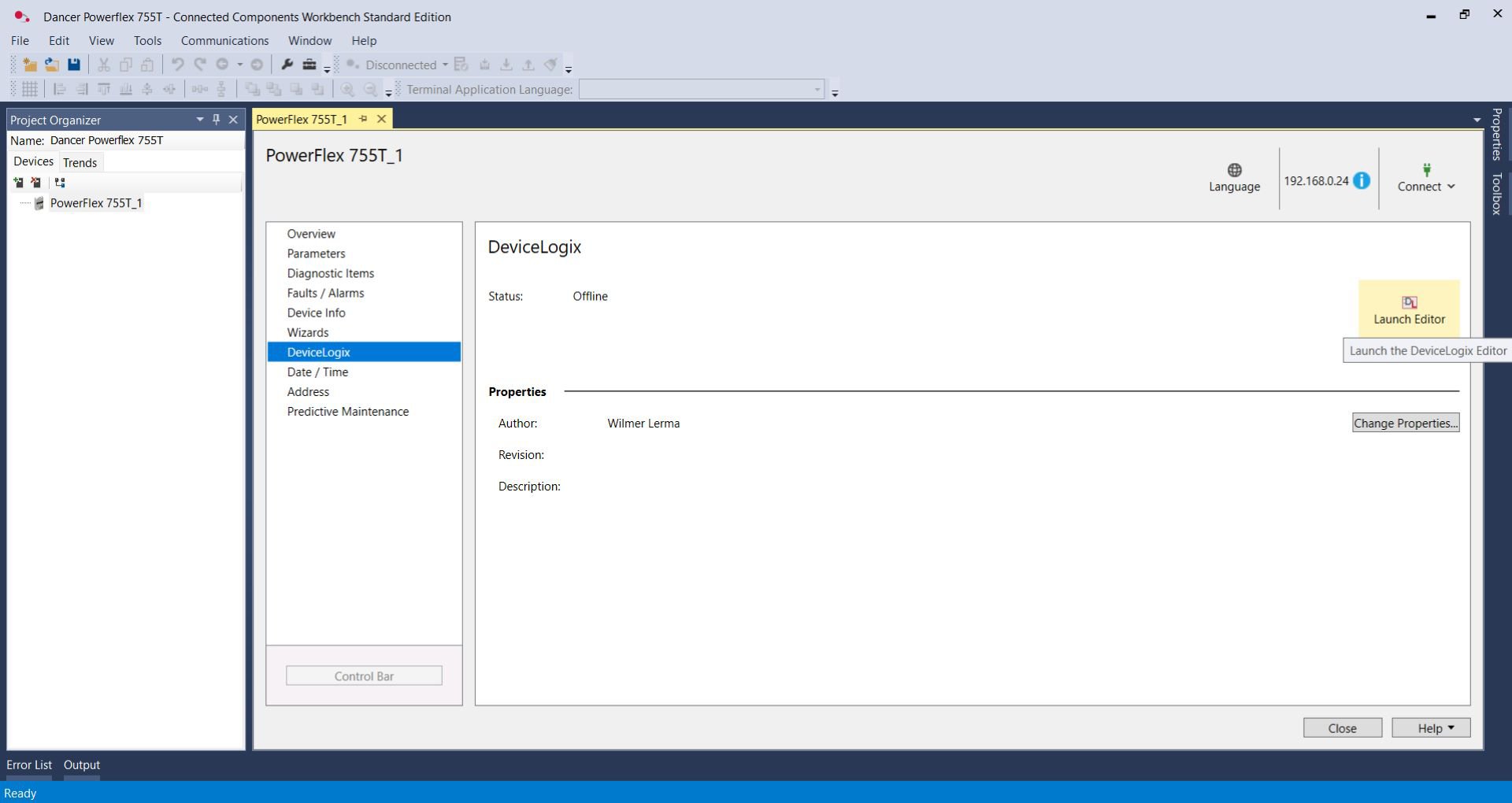Pin the PowerFlex 755T_1 document tab

[363, 119]
